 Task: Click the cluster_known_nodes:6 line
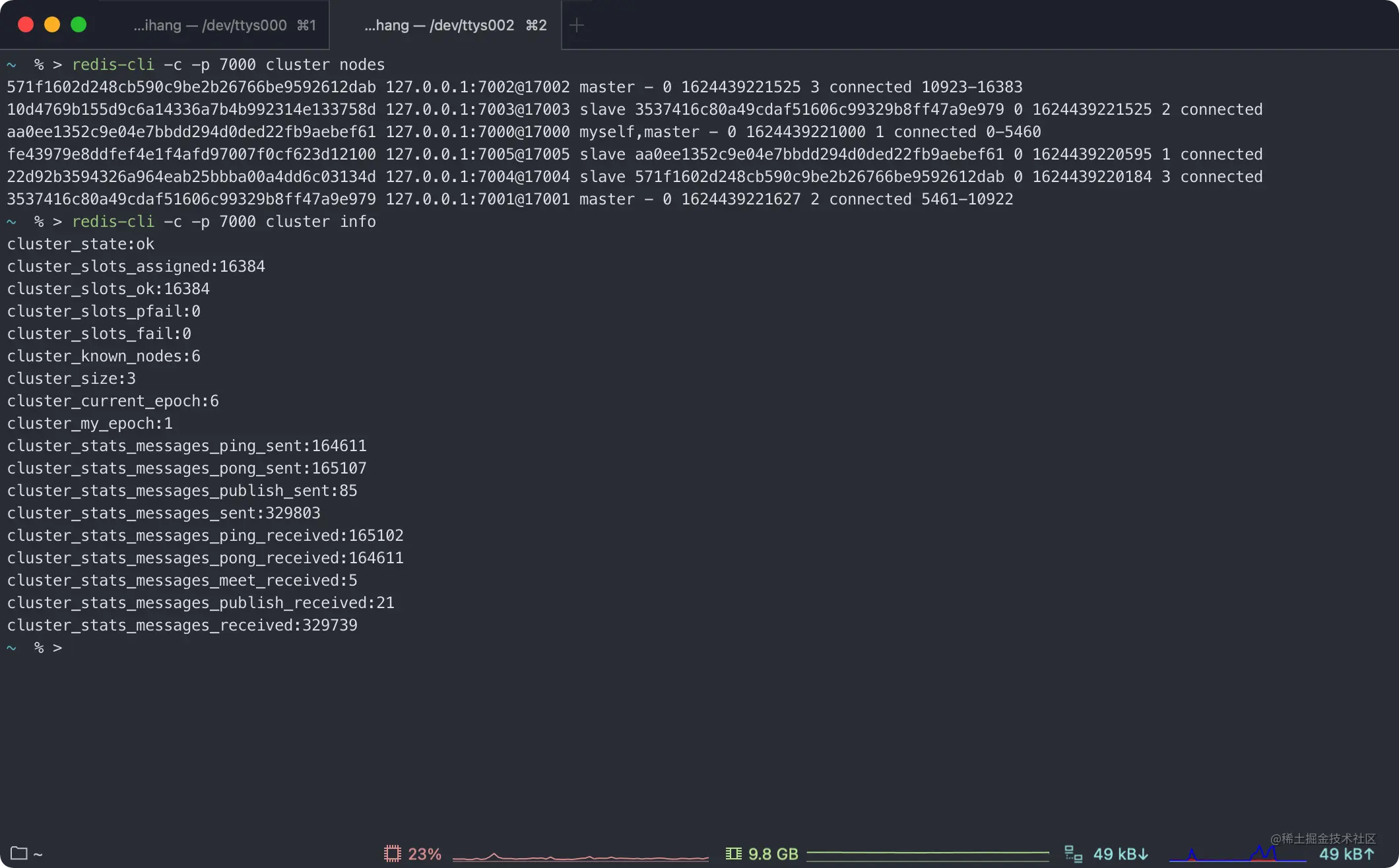tap(104, 356)
